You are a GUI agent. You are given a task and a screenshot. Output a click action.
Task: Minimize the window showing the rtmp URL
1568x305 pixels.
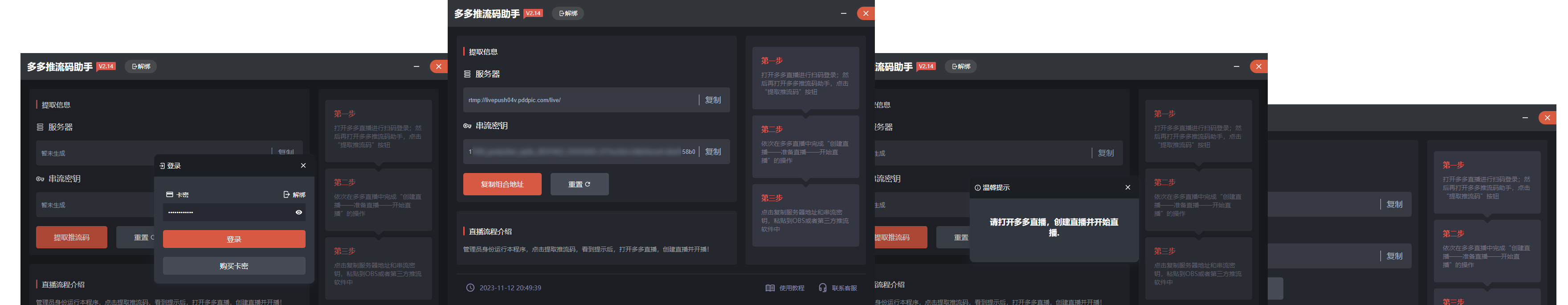point(844,13)
